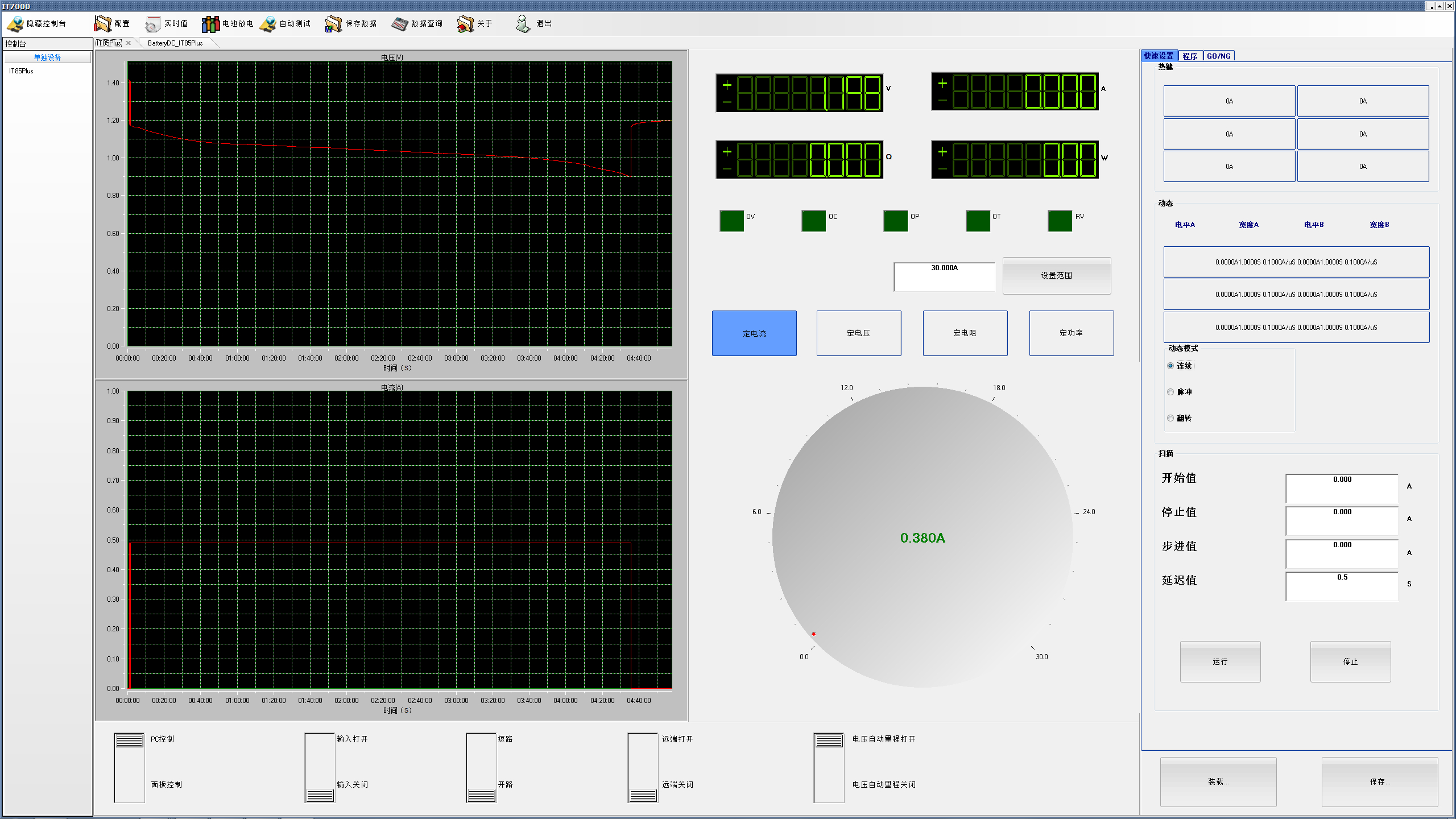Switch to the GO/NG tab
This screenshot has height=819, width=1456.
click(1218, 56)
